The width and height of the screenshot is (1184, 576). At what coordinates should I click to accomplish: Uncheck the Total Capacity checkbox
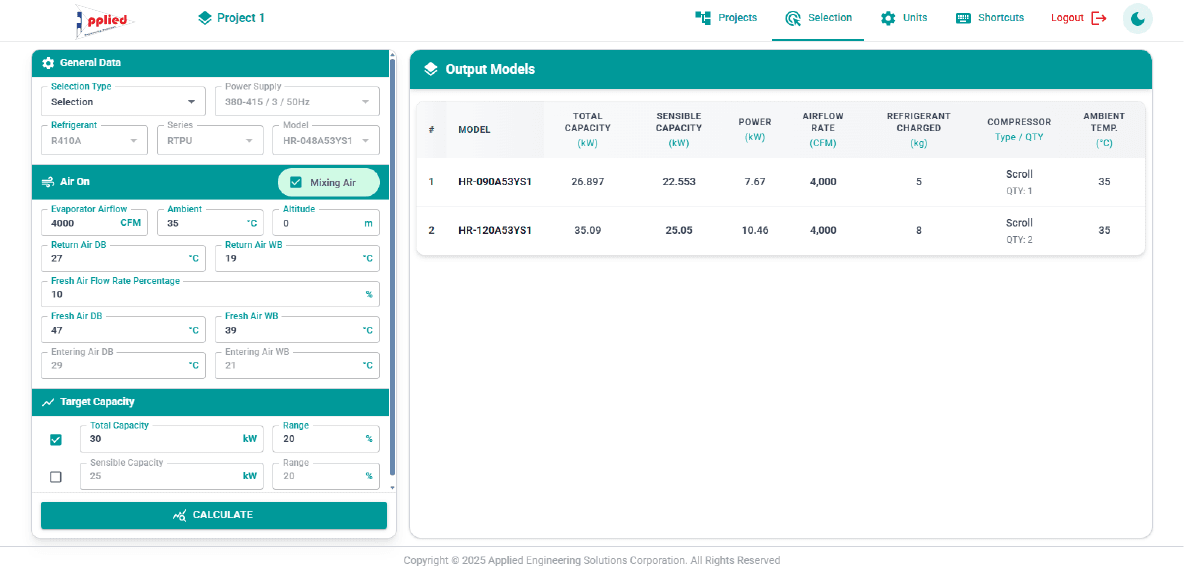tap(56, 439)
